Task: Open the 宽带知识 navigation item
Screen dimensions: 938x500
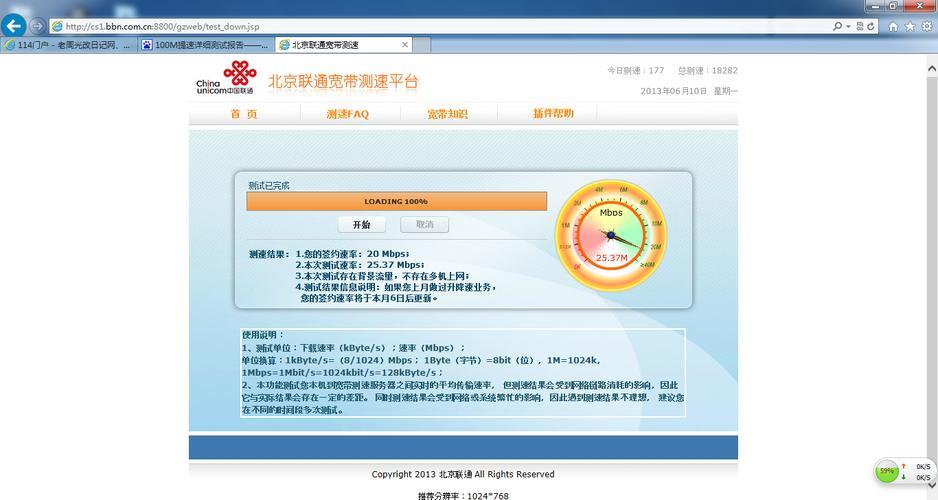Action: click(447, 114)
